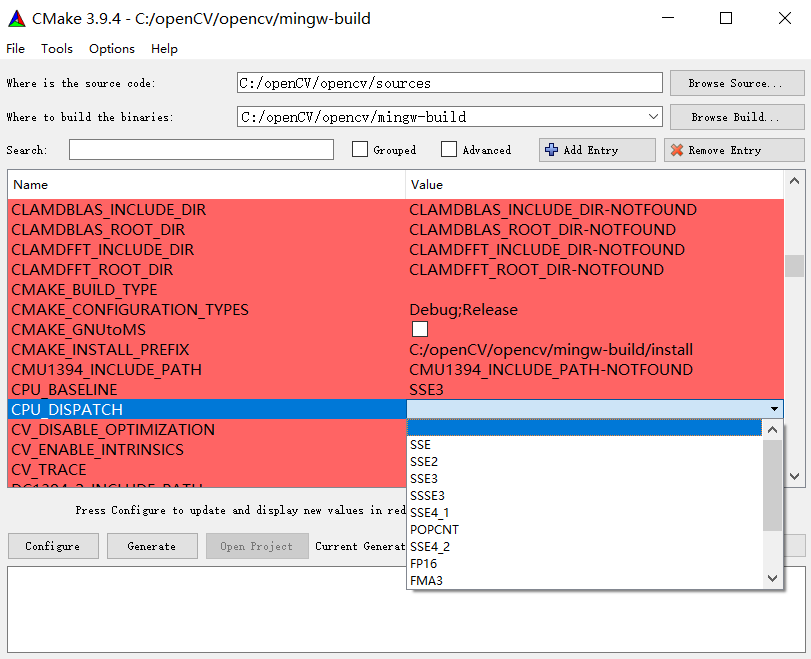Click the cache table scroll-up arrow

pos(794,181)
